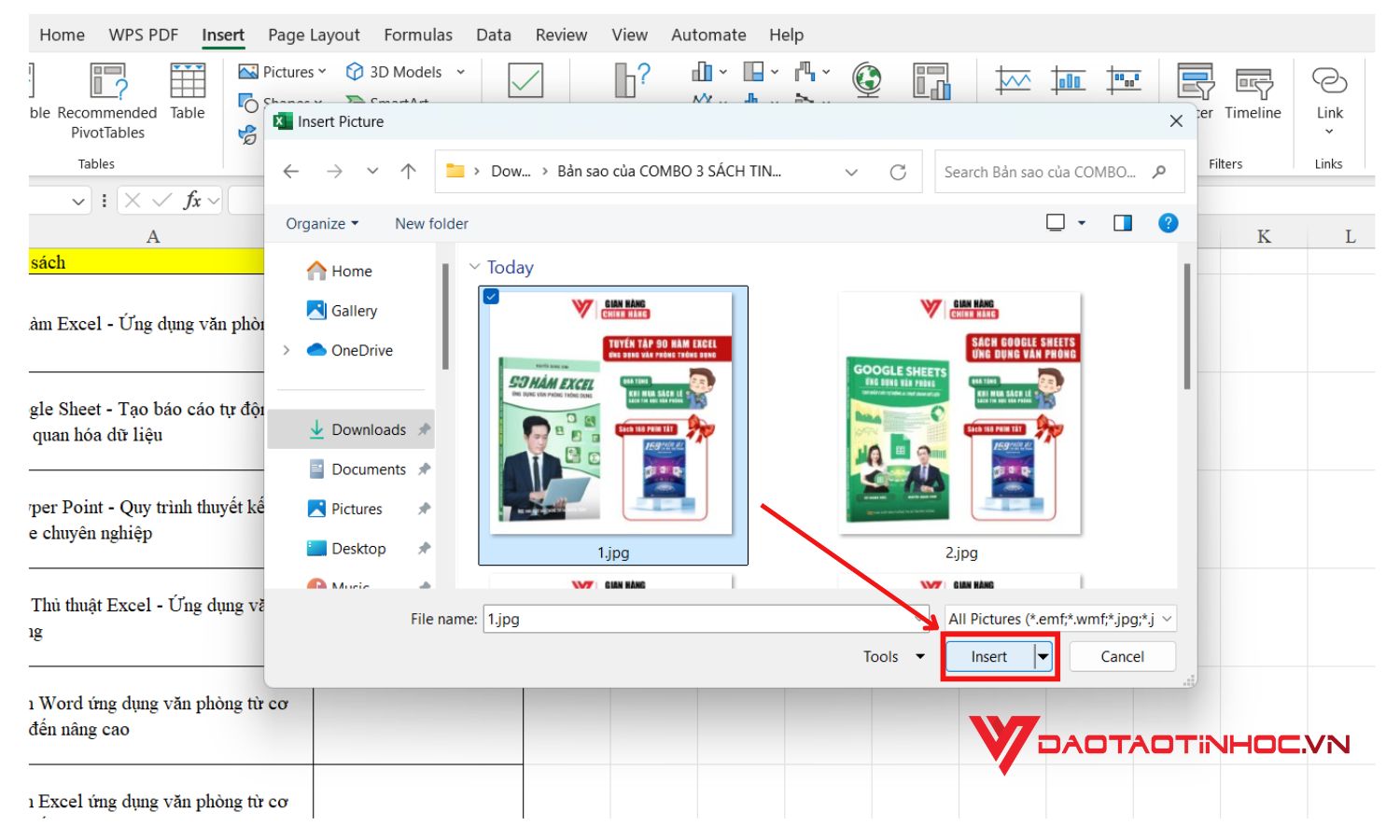1400x840 pixels.
Task: Expand the Insert button dropdown arrow
Action: [1043, 656]
